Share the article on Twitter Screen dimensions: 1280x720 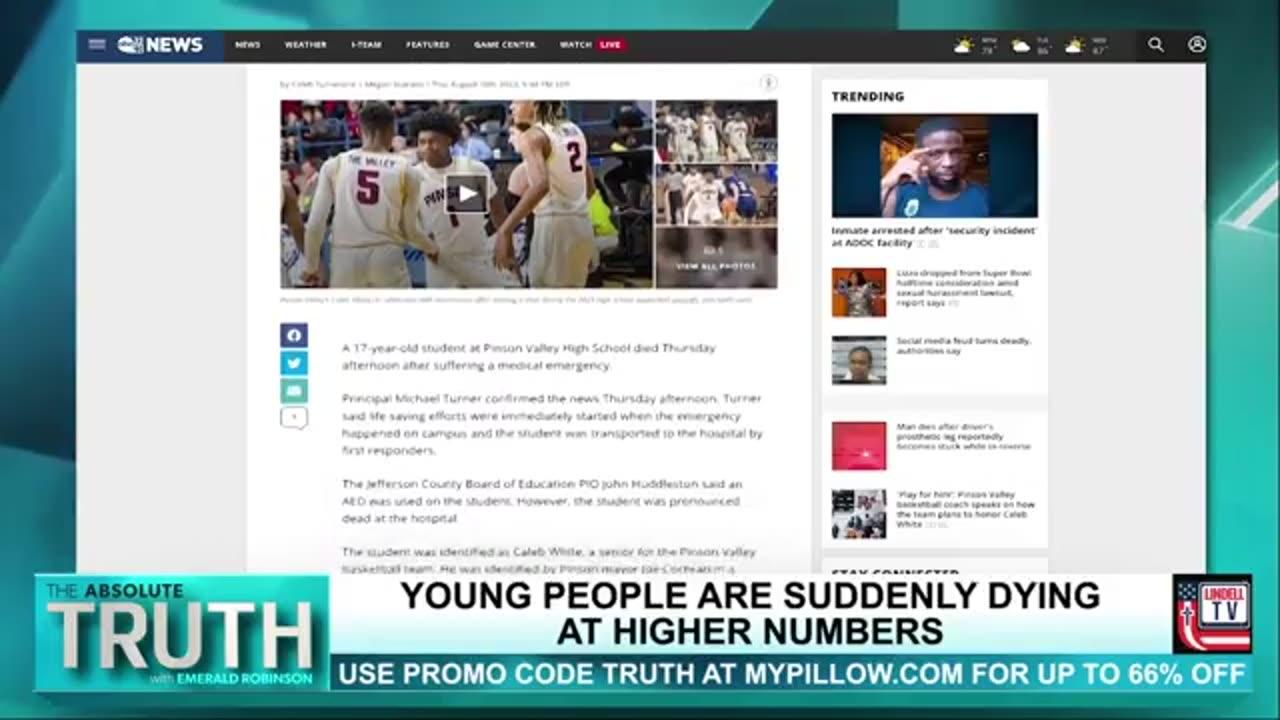pyautogui.click(x=294, y=363)
